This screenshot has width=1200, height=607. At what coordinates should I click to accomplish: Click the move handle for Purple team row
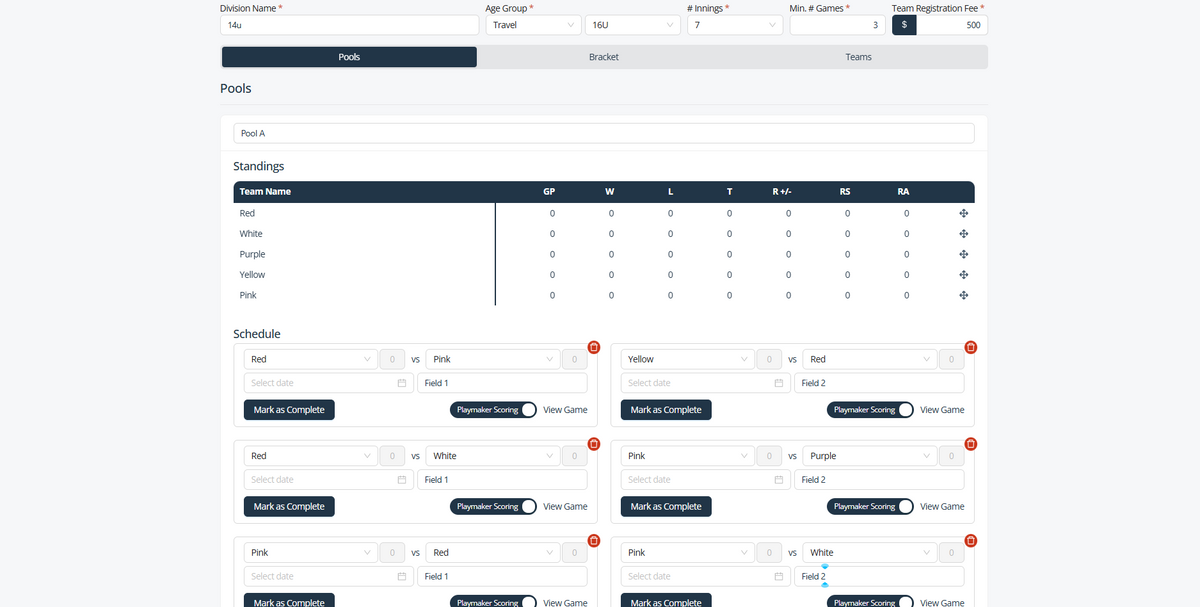pyautogui.click(x=963, y=254)
